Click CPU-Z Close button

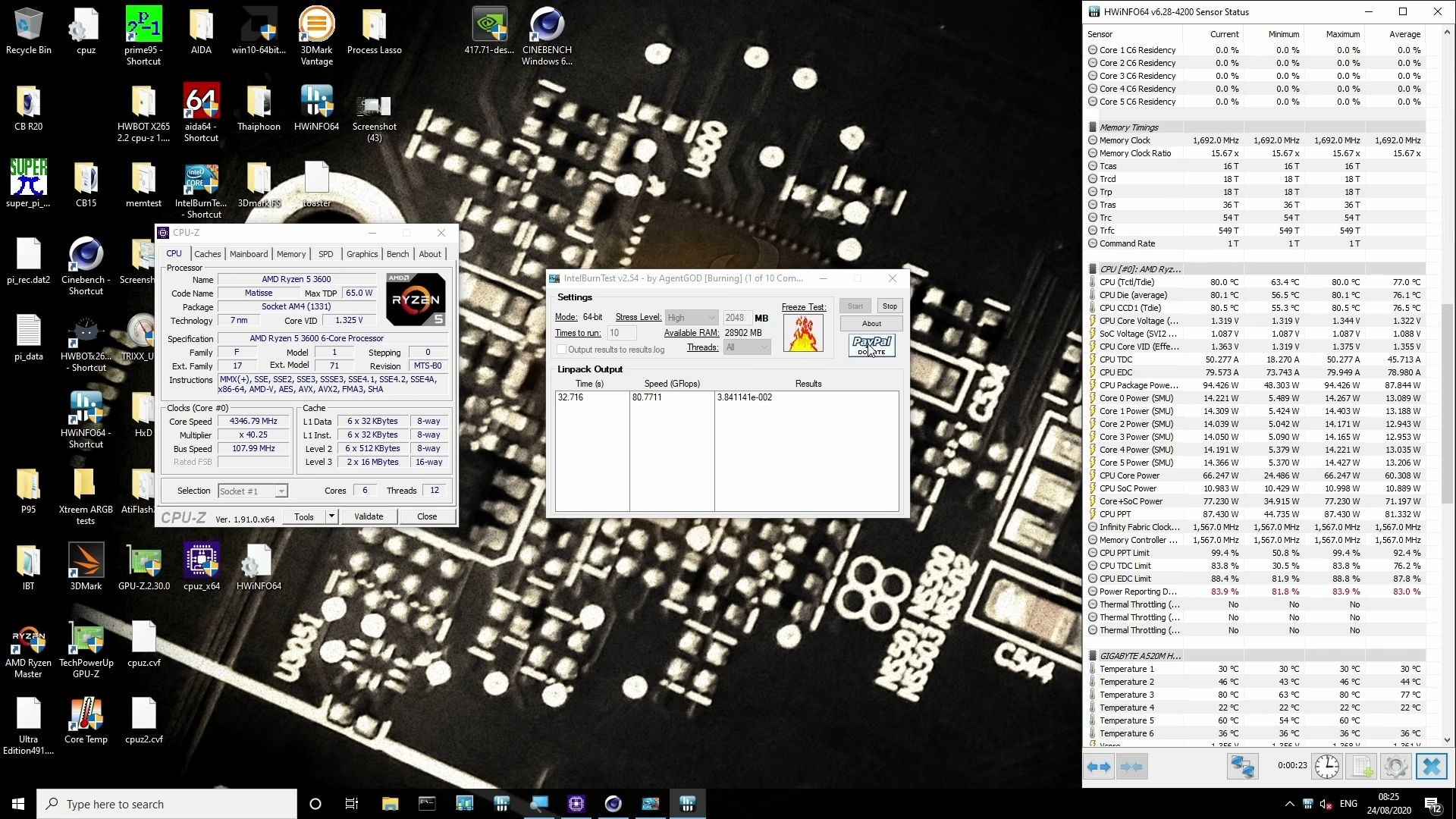click(427, 516)
